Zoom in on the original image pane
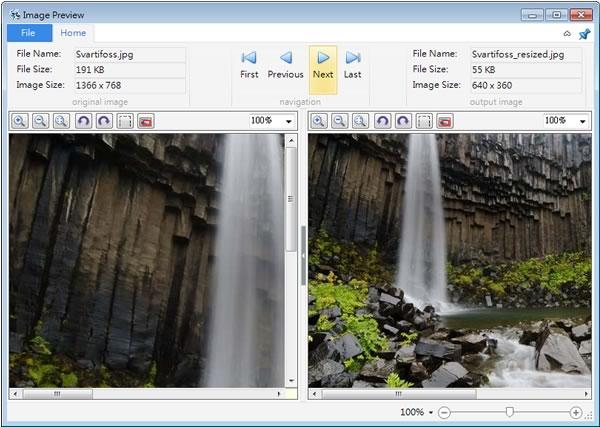 click(20, 121)
